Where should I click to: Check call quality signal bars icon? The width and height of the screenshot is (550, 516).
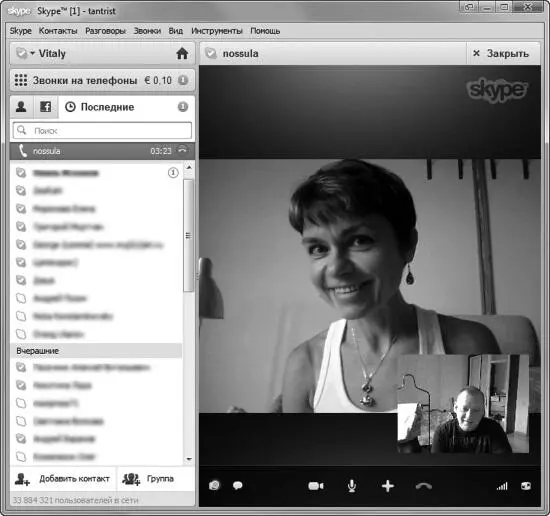point(502,486)
